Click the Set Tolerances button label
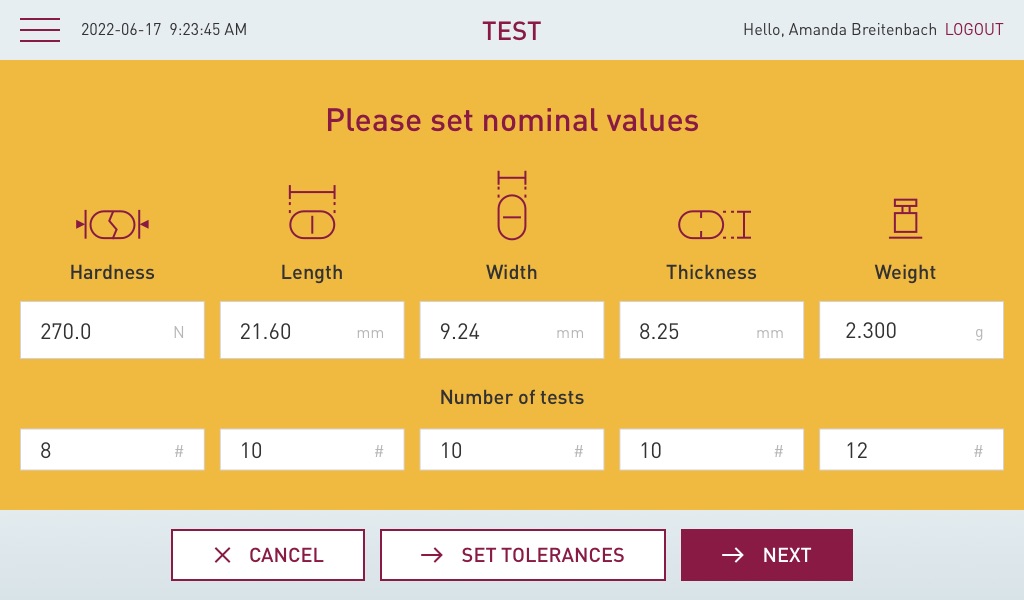This screenshot has height=600, width=1024. tap(542, 555)
